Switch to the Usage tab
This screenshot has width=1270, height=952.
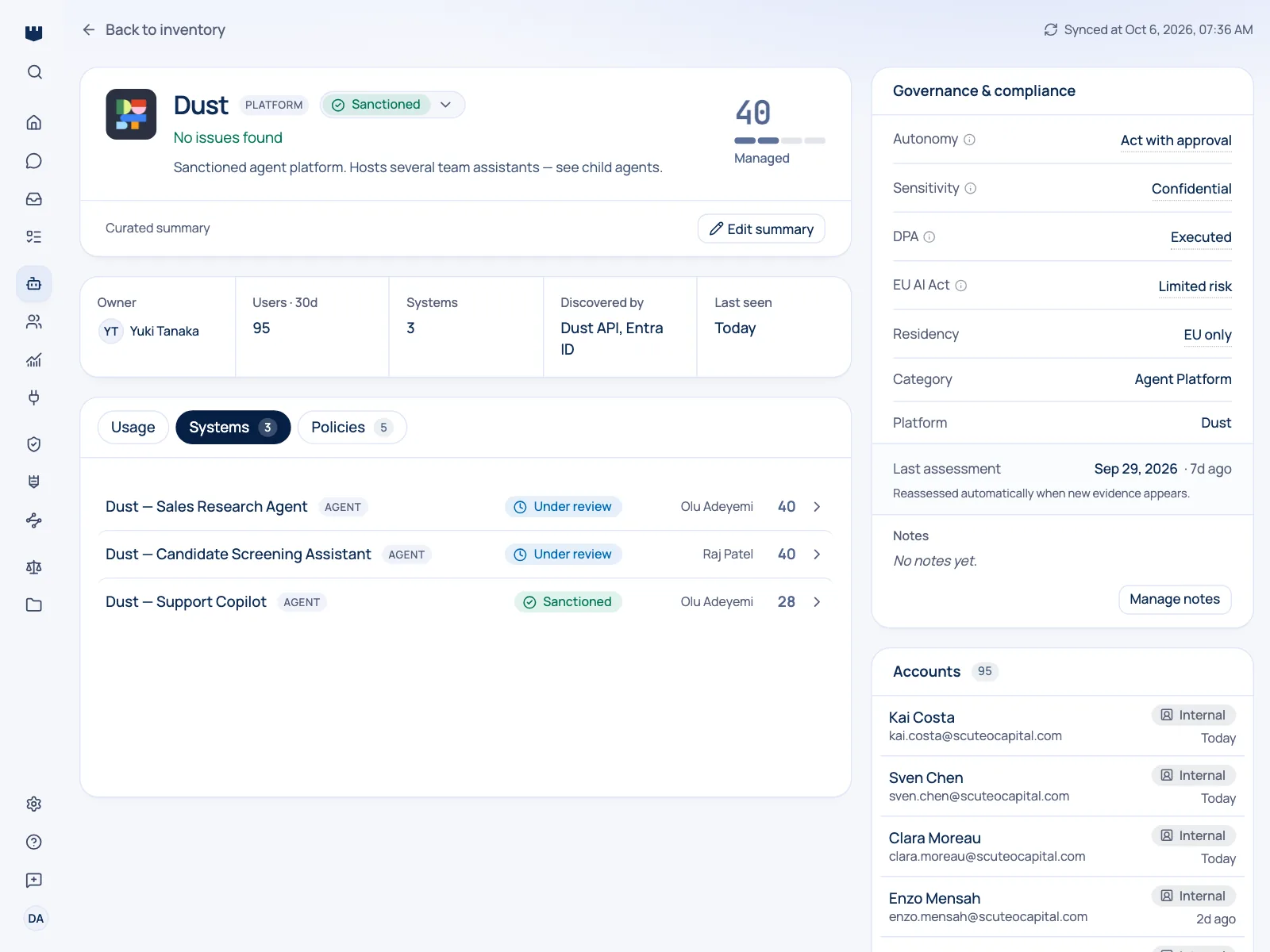pyautogui.click(x=133, y=428)
